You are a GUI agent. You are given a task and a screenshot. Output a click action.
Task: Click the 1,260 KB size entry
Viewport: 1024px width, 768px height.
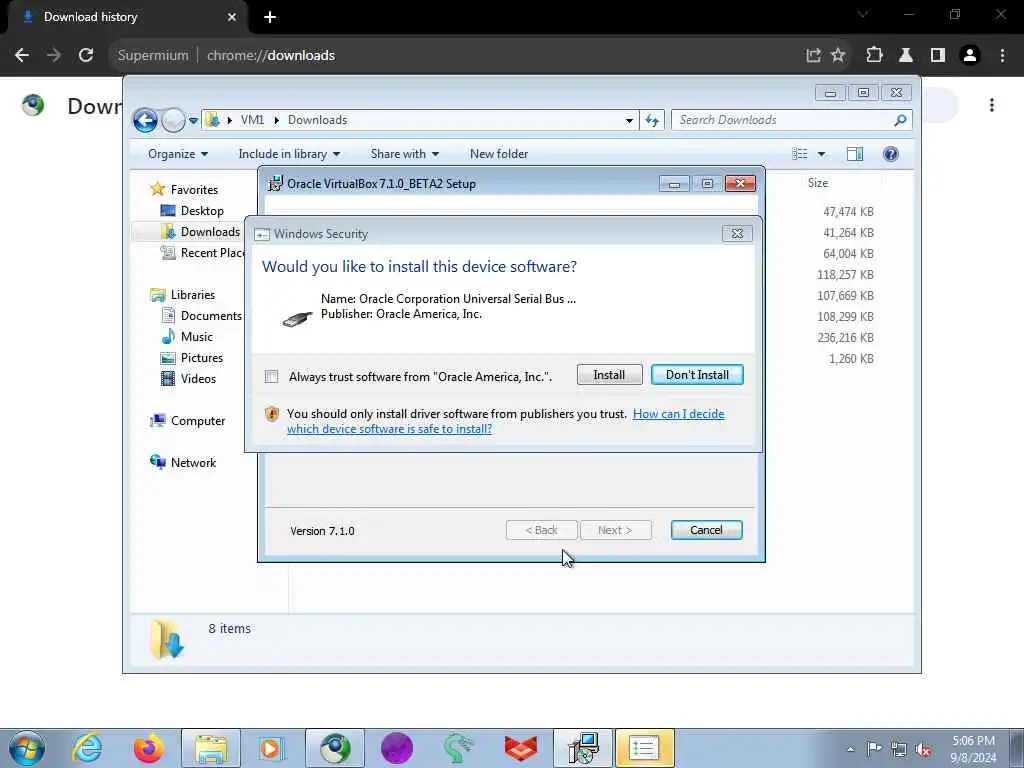coord(851,359)
